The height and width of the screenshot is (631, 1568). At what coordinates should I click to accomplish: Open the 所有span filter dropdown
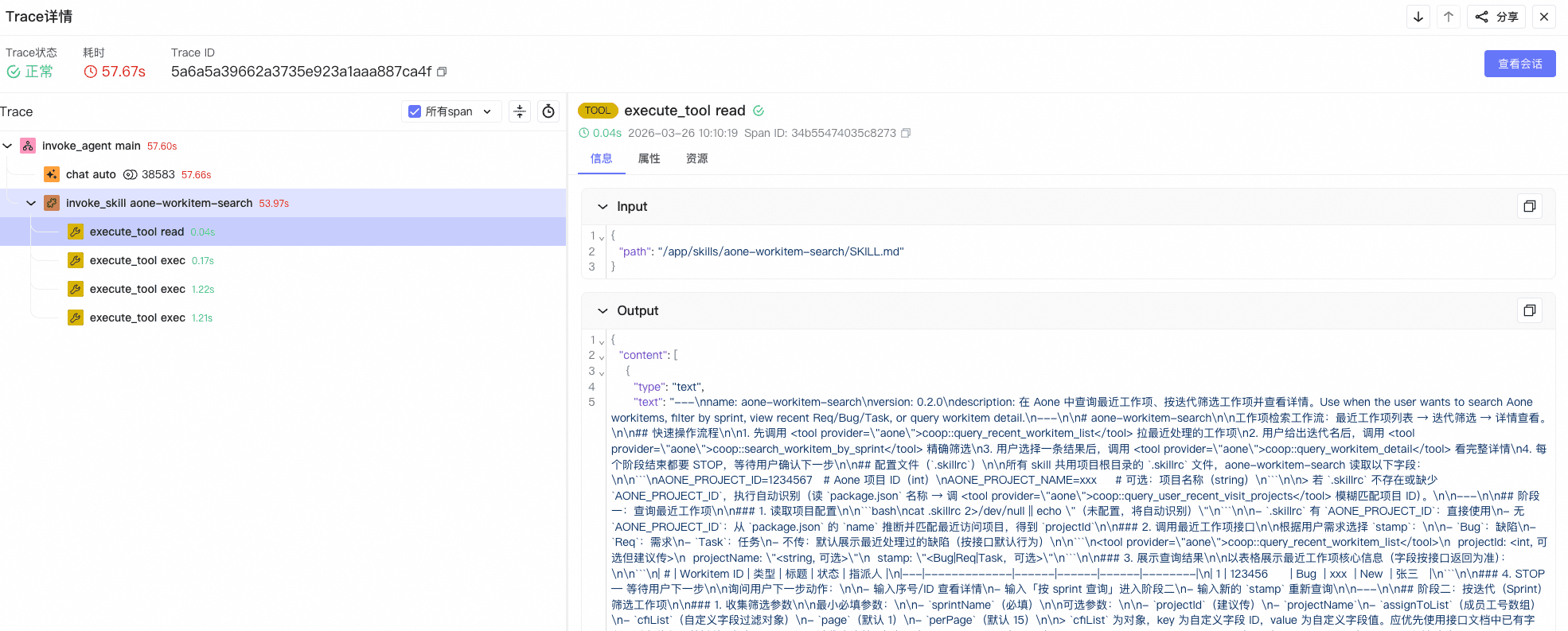click(x=487, y=111)
